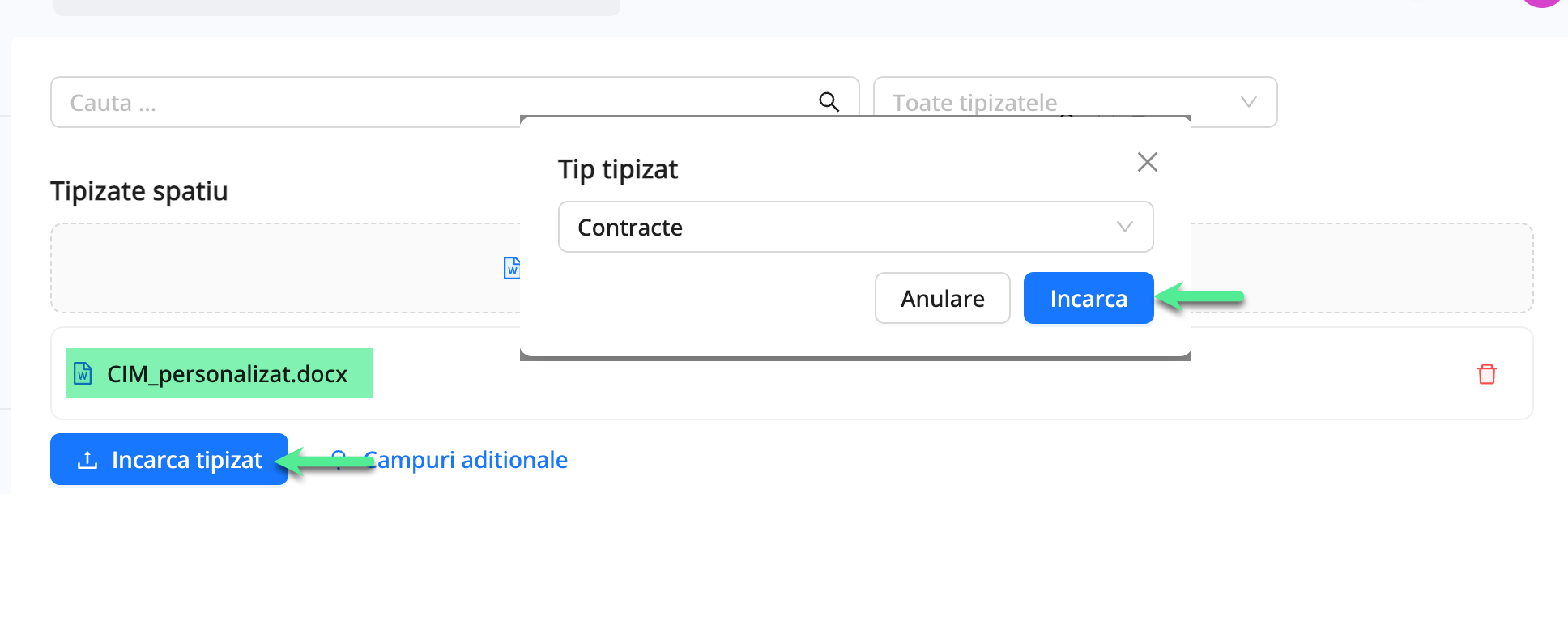1568x617 pixels.
Task: Click the upload icon on Incarca tipizat button
Action: 86,459
